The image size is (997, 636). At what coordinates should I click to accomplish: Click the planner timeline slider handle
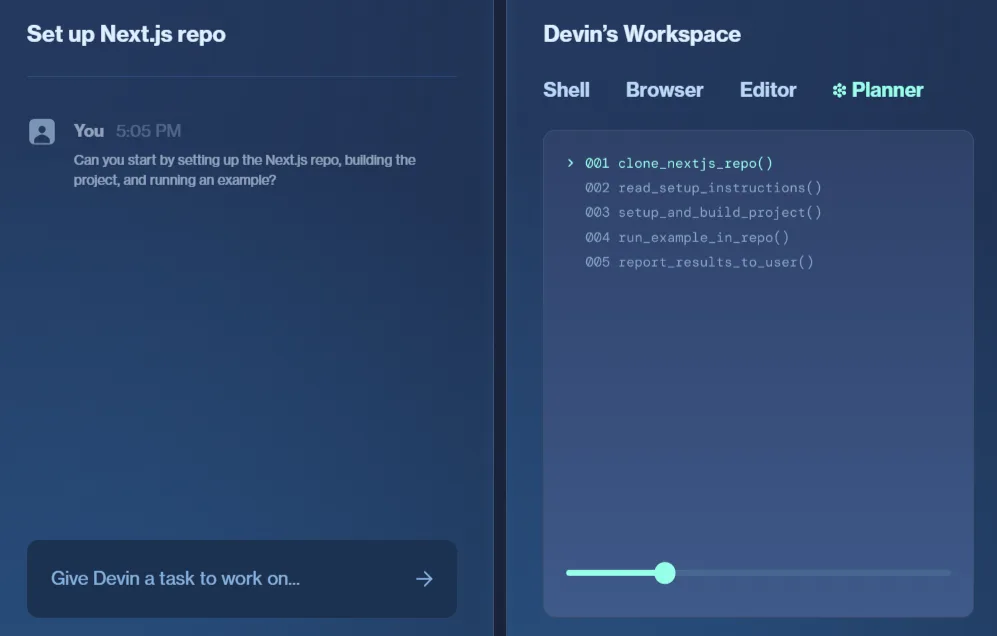pos(665,573)
